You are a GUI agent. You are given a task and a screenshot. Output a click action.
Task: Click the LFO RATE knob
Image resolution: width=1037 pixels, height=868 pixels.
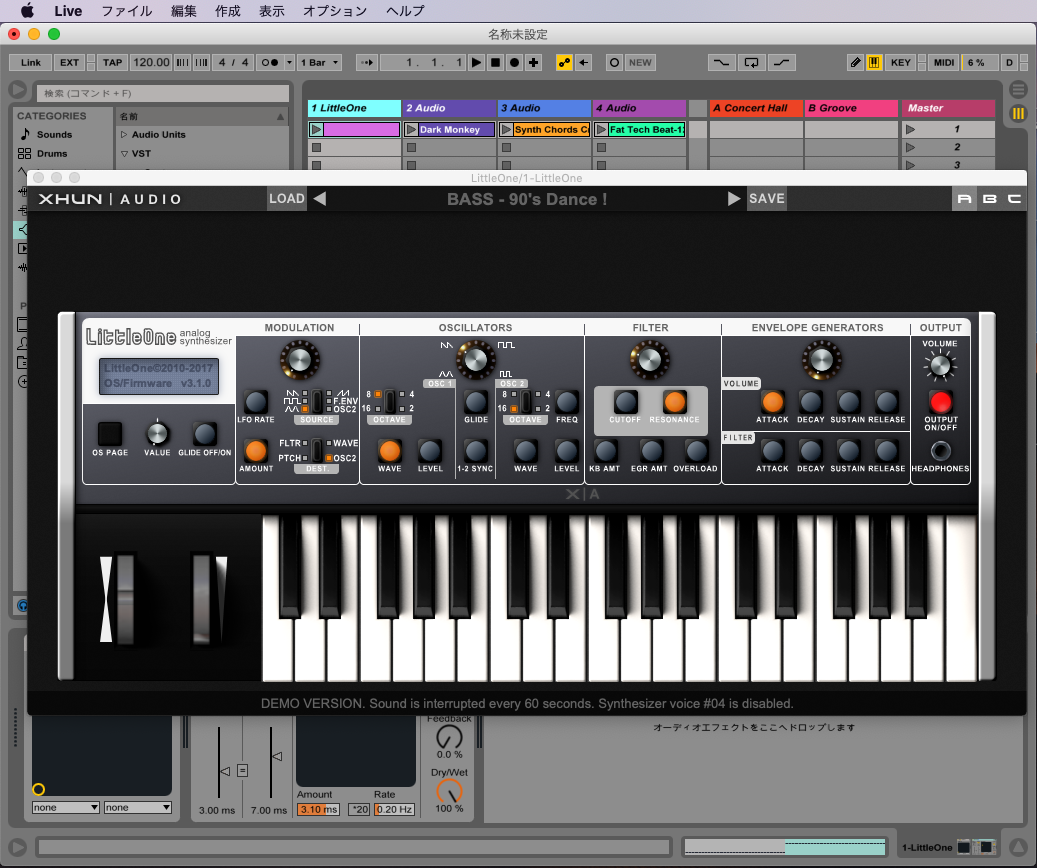(x=255, y=402)
